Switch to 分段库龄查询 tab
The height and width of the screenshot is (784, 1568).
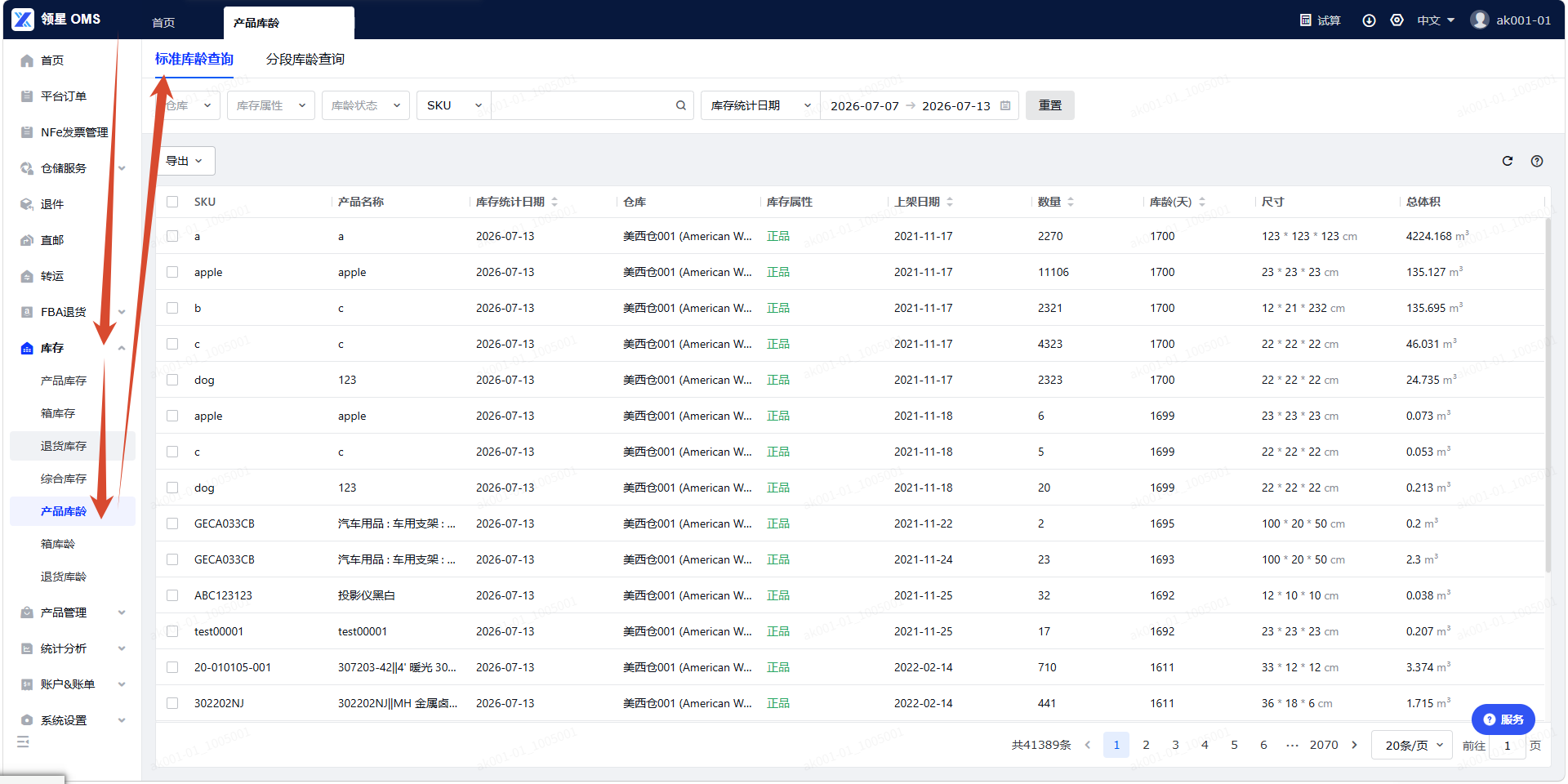click(305, 59)
